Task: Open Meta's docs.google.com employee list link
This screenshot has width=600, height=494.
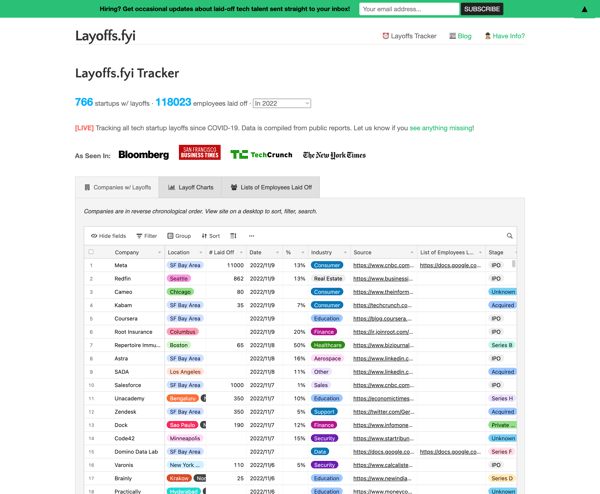Action: [450, 265]
